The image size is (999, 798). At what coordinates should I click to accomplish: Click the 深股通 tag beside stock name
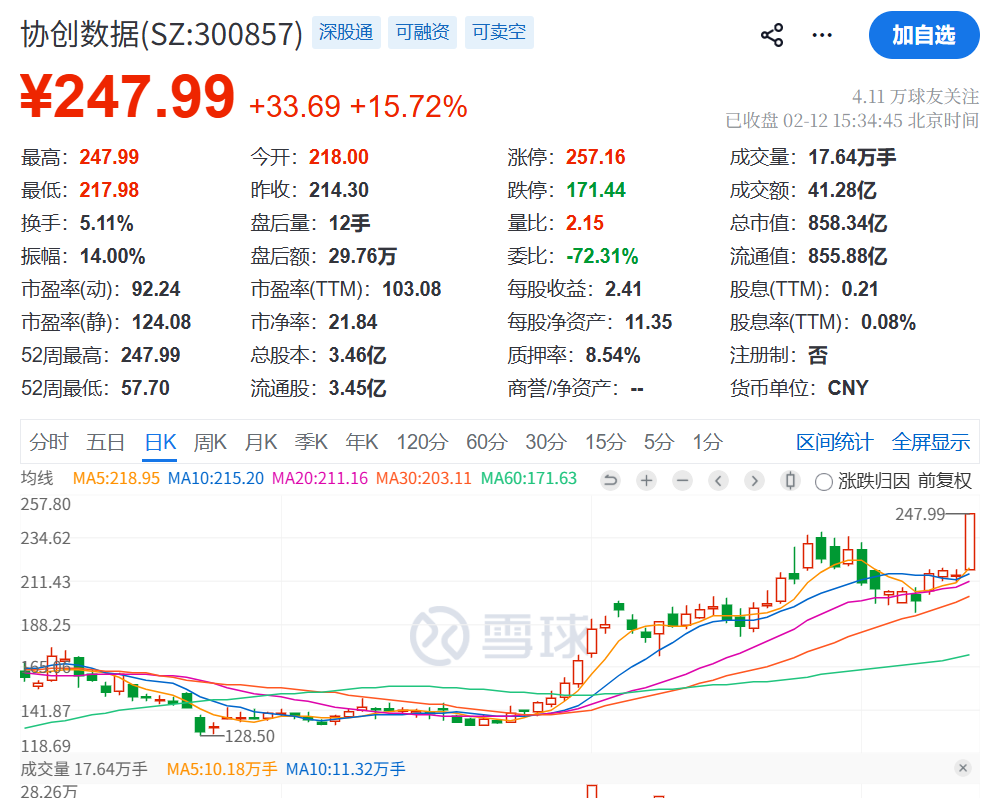point(345,32)
